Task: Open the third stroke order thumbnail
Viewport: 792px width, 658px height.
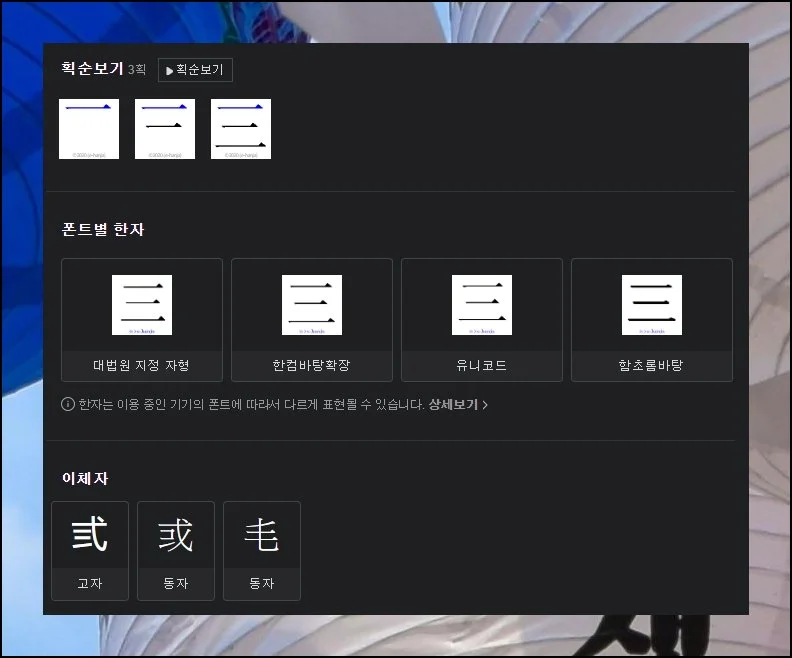Action: [x=241, y=129]
